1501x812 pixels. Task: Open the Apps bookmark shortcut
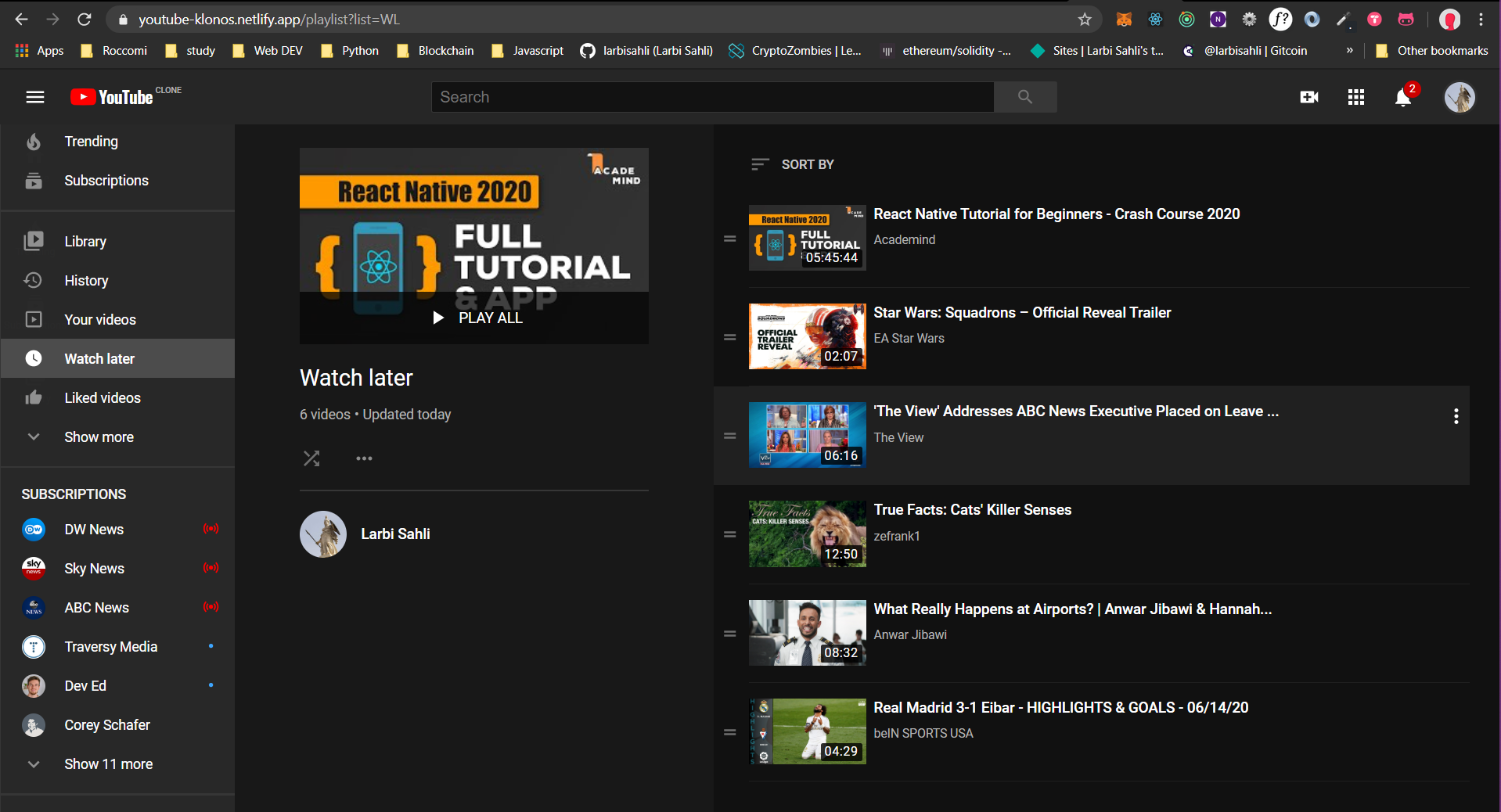[40, 51]
